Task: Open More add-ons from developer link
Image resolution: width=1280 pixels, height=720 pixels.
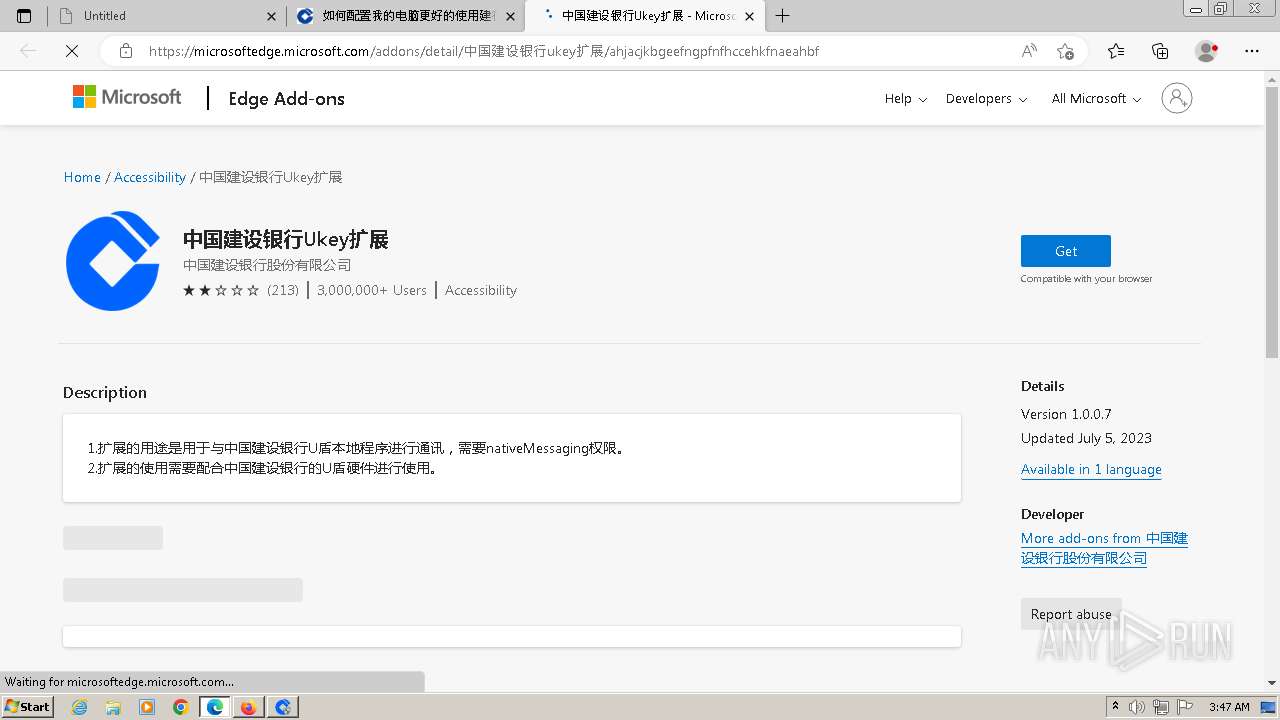Action: (x=1104, y=548)
